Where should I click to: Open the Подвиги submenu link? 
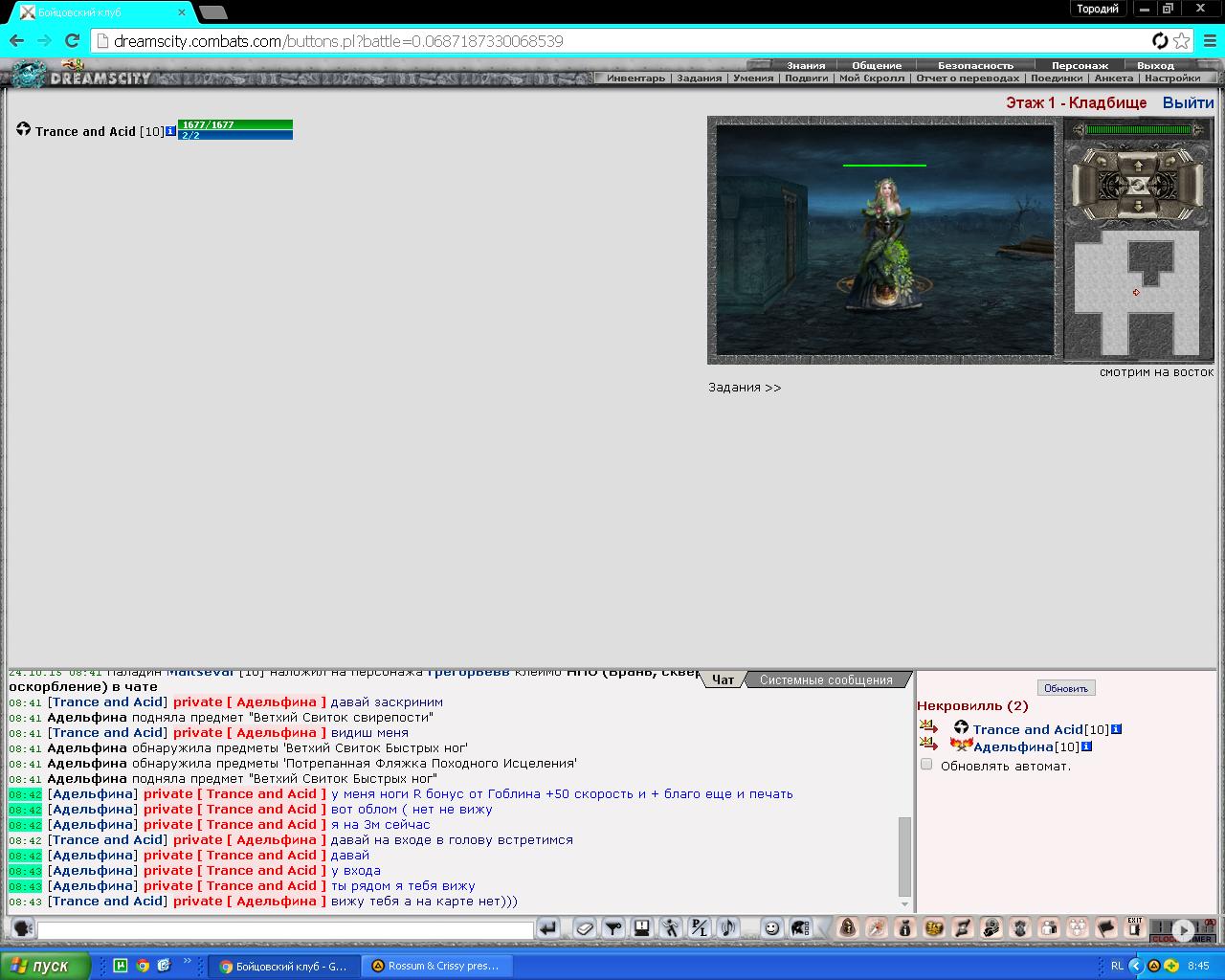[x=806, y=78]
